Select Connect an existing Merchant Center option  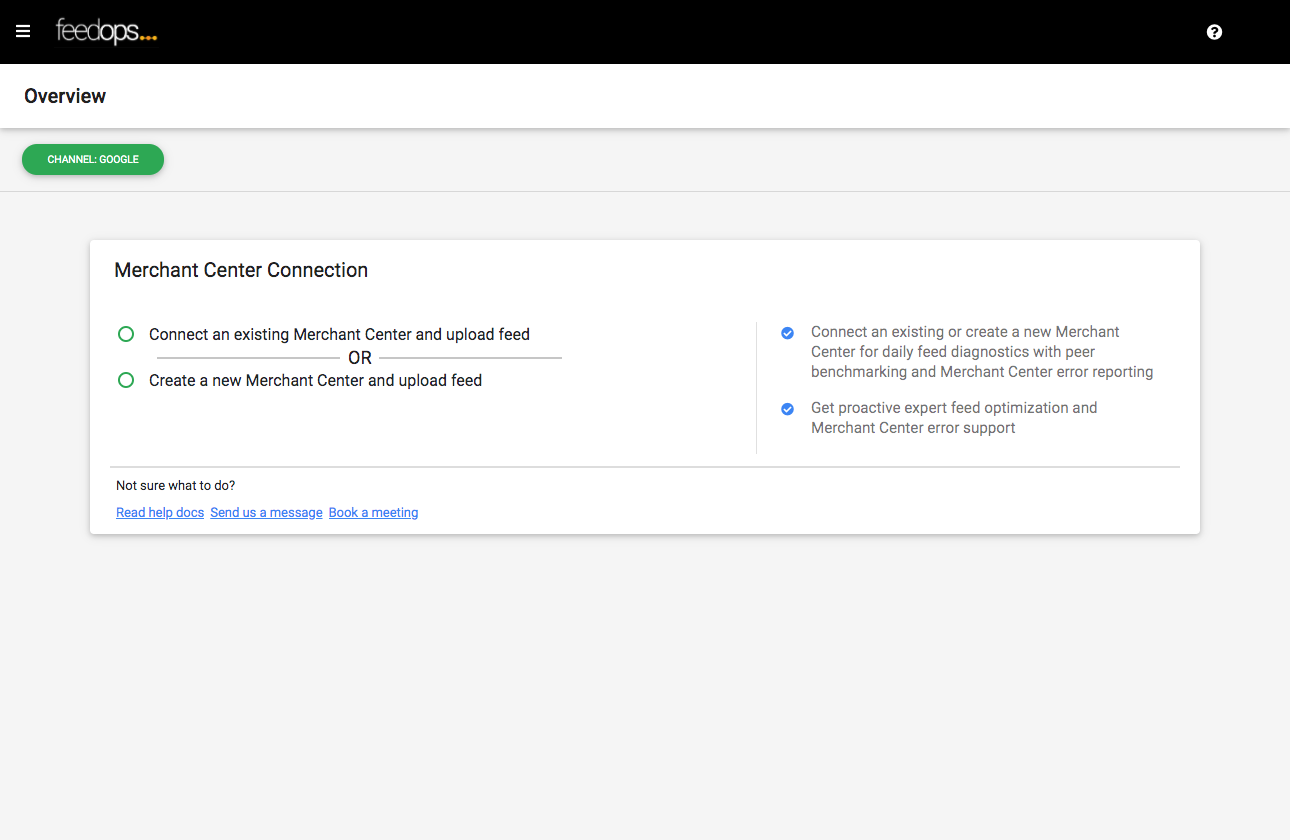point(126,334)
